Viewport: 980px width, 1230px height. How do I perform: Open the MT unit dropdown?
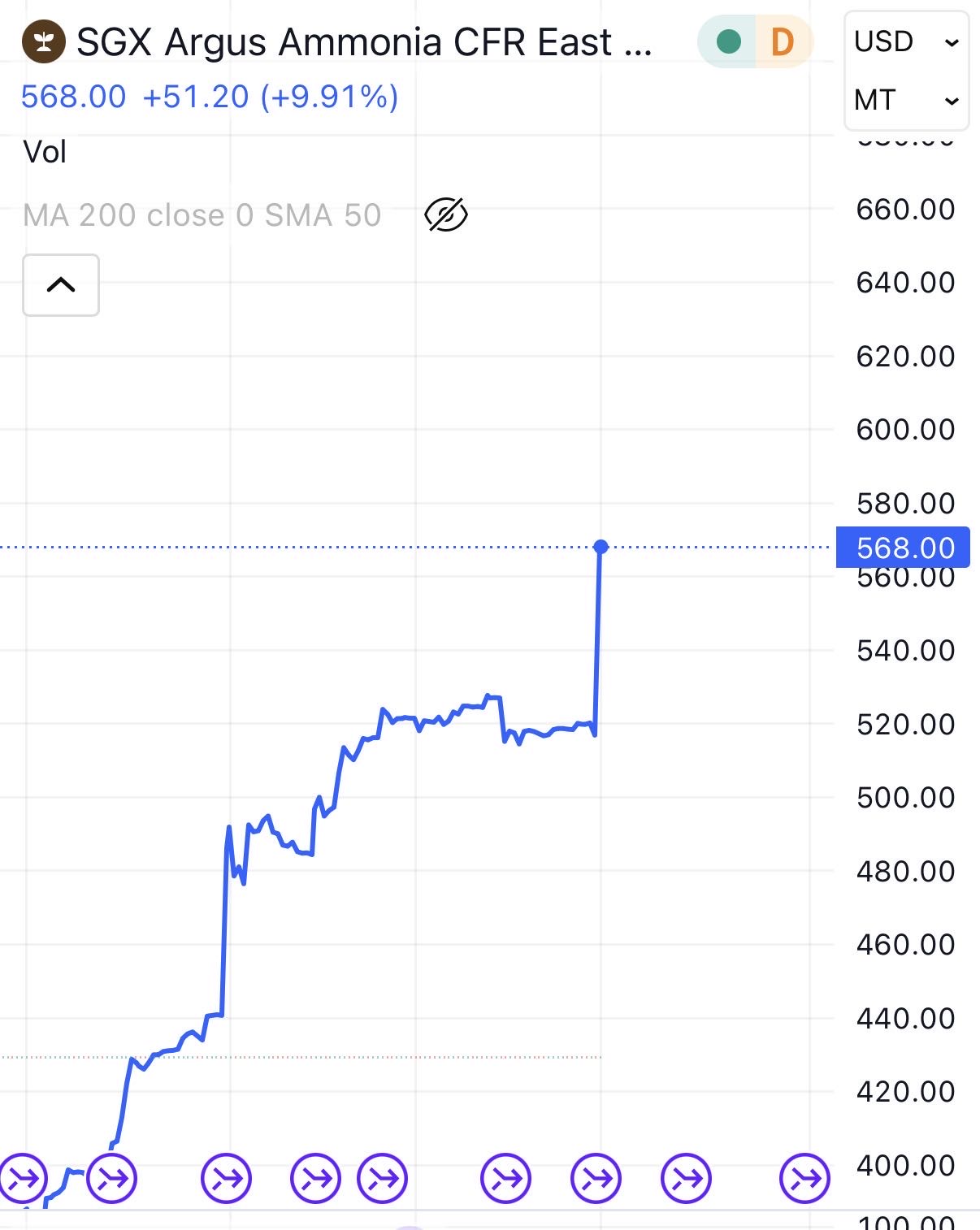906,100
